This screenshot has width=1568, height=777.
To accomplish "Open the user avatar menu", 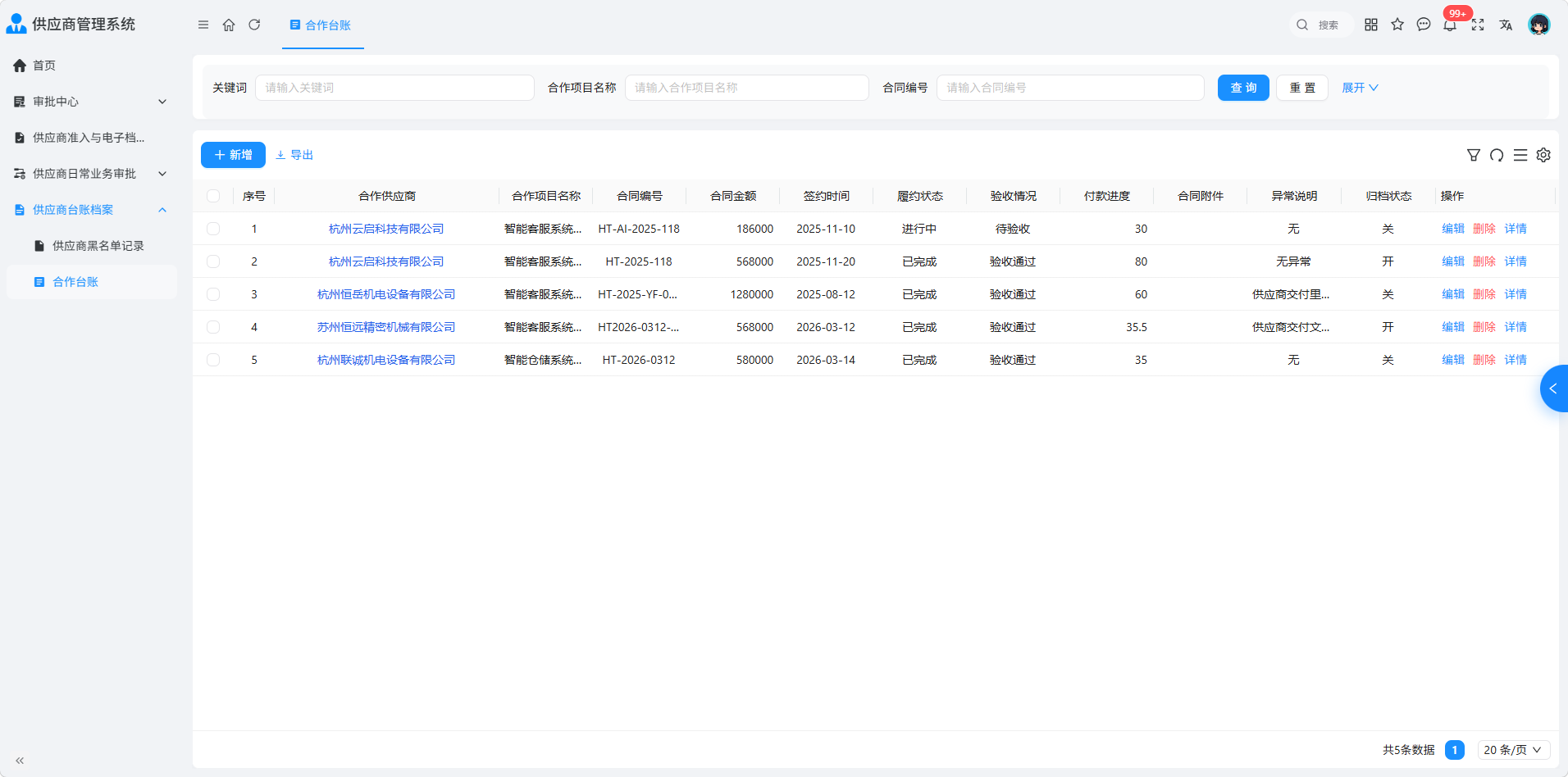I will 1539,25.
